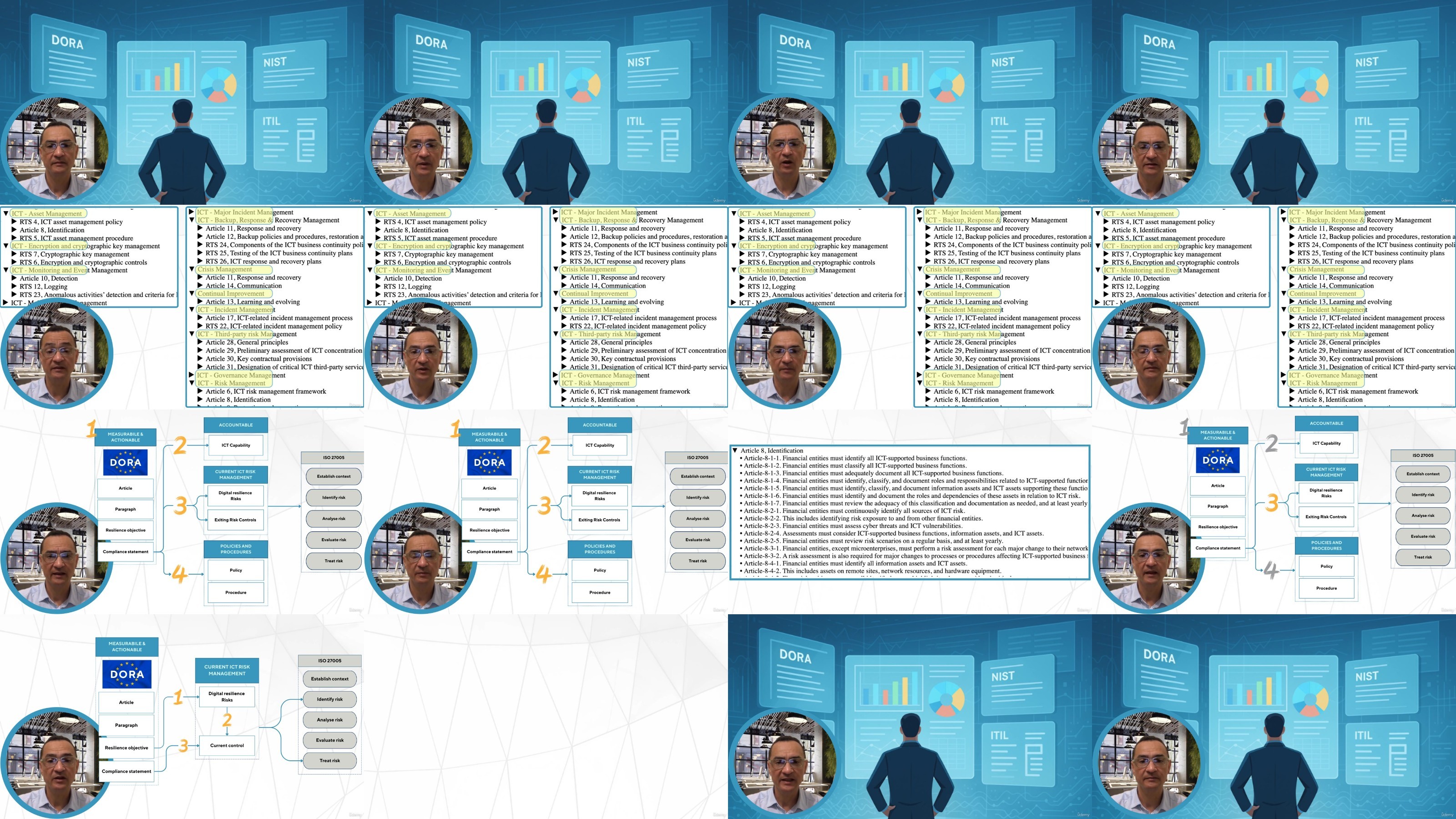Click Digital resilience Risks box above Current control
The image size is (1456, 819).
point(227,696)
